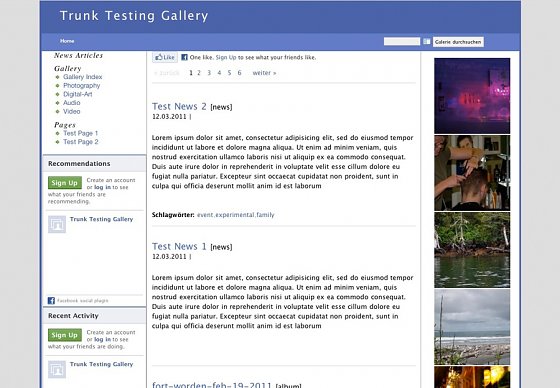
Task: Click Sign Up button under Recent Activity
Action: [65, 335]
